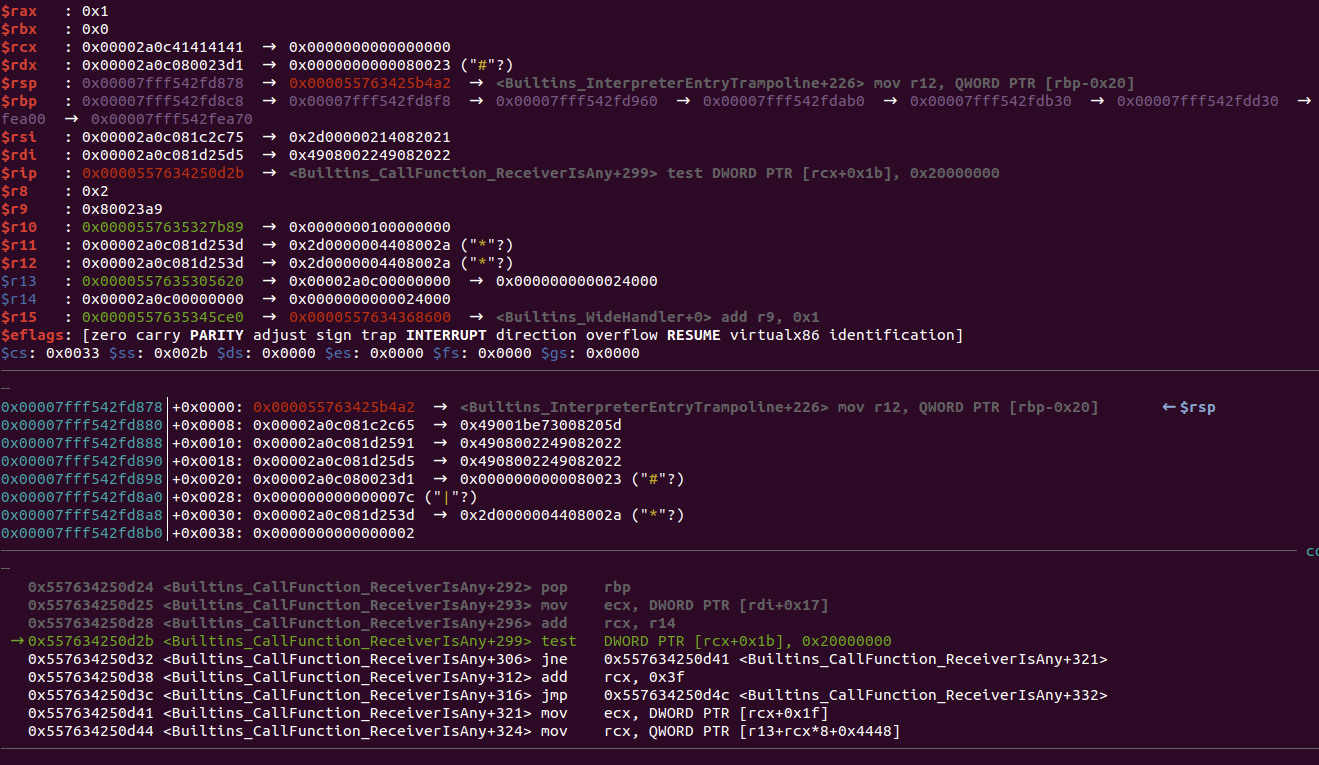Click the ←$rsp stack pointer marker
Screen dimensions: 1319x765
pyautogui.click(x=1188, y=407)
